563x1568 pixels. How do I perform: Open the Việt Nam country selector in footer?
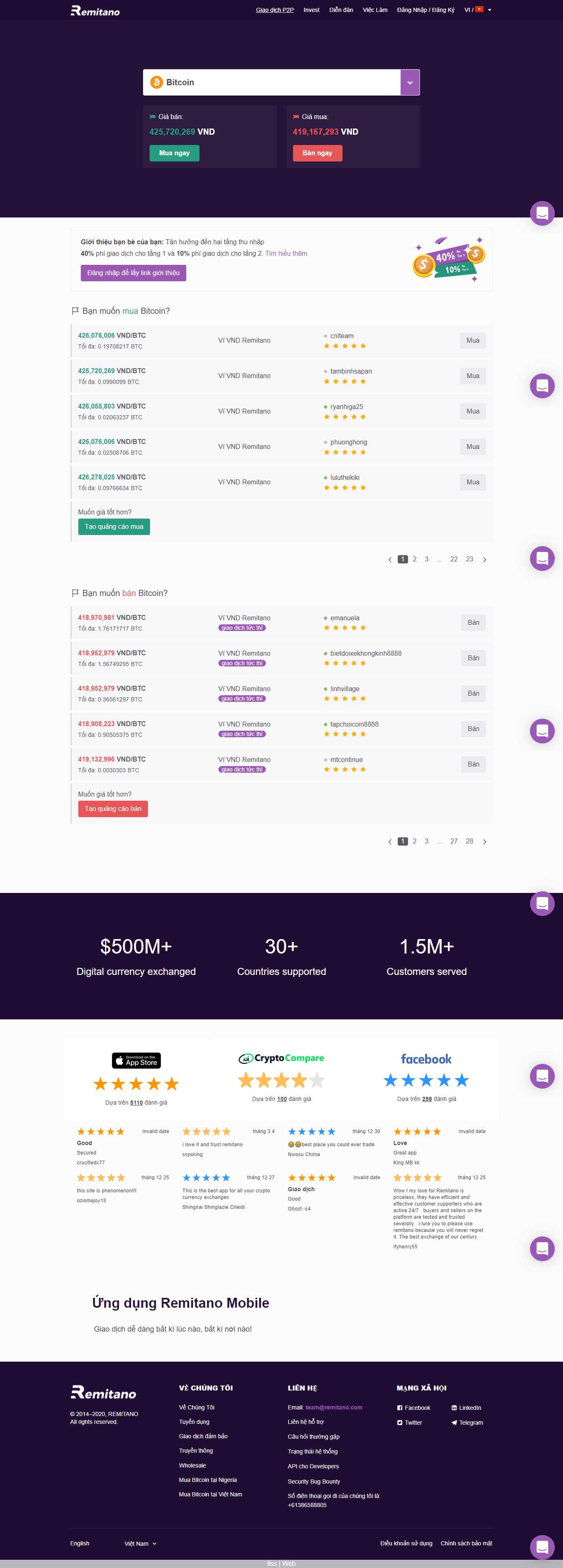pyautogui.click(x=141, y=1543)
